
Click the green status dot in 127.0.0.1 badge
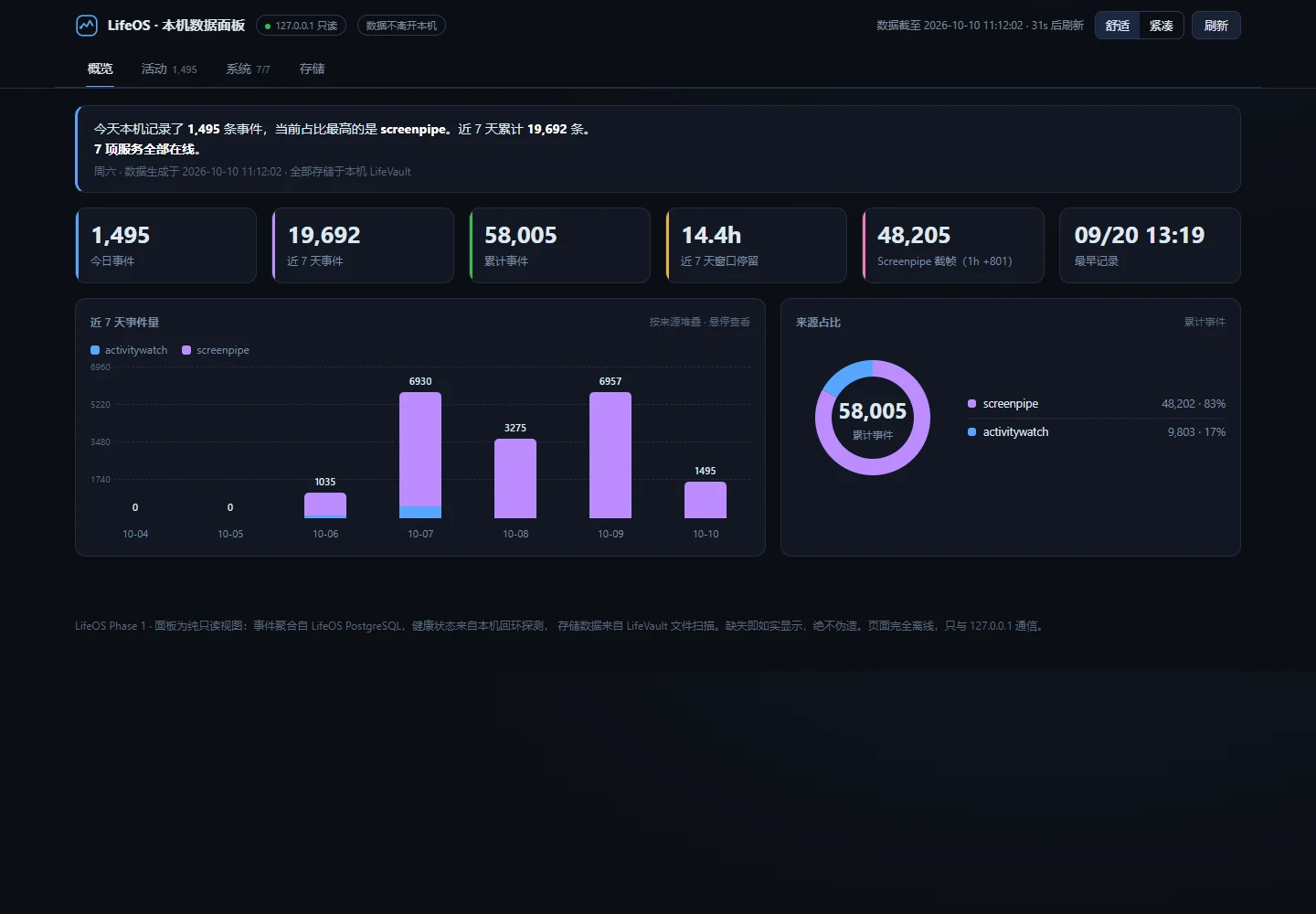click(x=268, y=26)
